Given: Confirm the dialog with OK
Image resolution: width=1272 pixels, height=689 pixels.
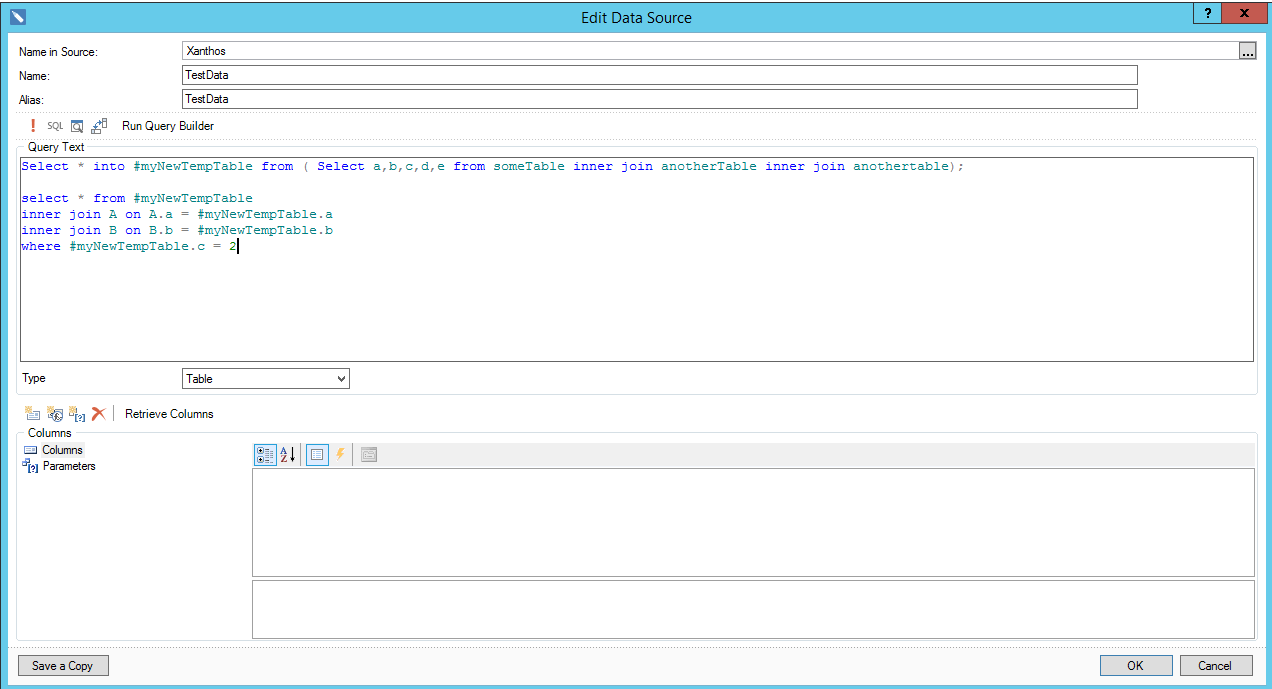Looking at the screenshot, I should coord(1135,666).
